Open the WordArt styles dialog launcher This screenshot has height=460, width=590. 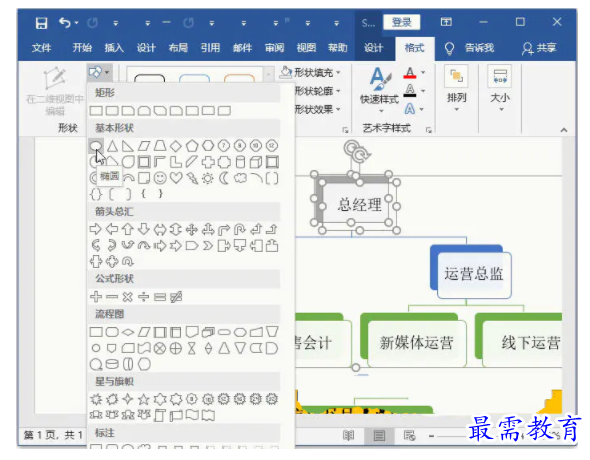click(x=429, y=130)
